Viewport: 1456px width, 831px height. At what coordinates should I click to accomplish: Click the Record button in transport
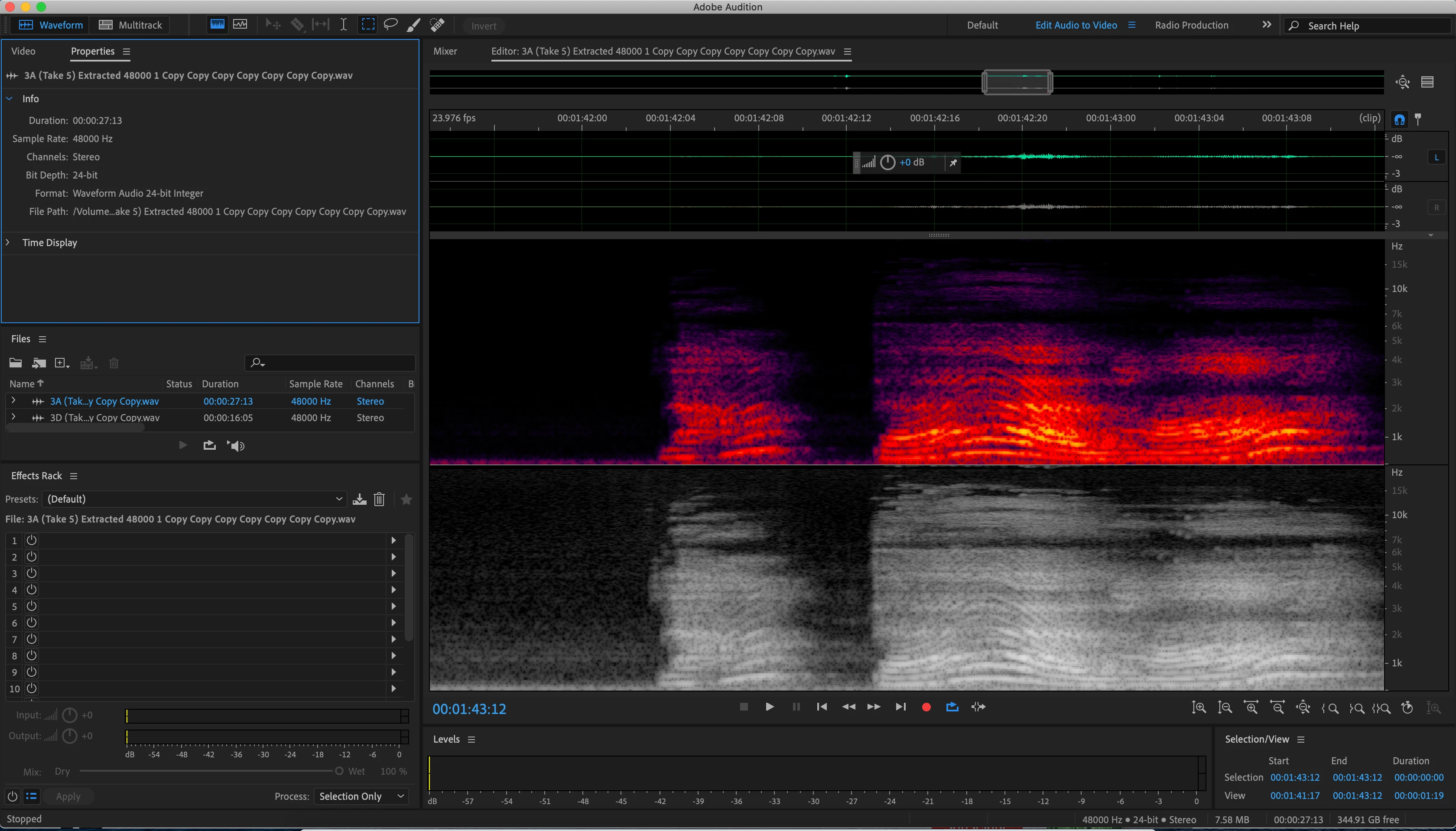point(926,707)
